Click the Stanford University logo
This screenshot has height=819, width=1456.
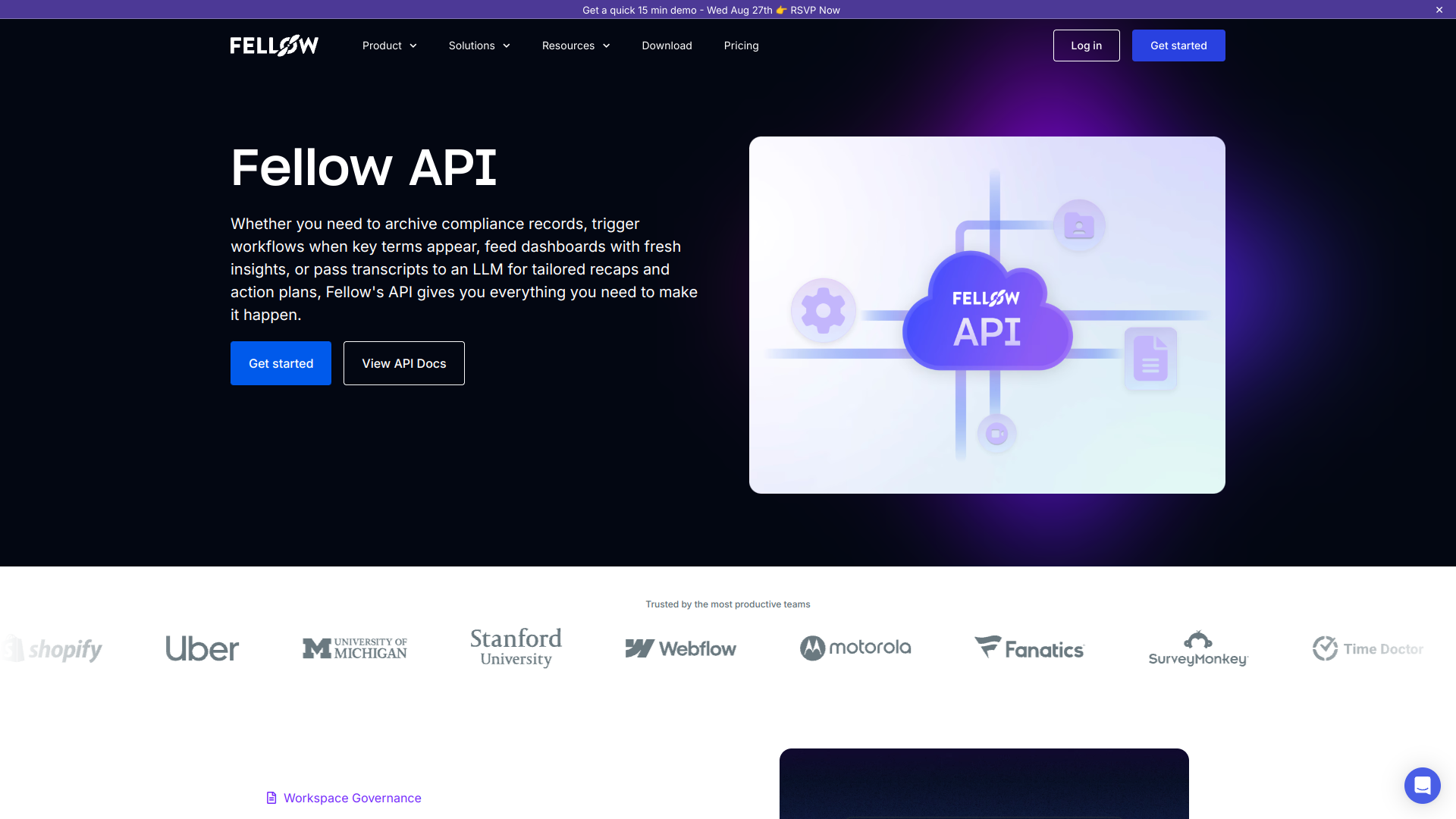pos(516,647)
